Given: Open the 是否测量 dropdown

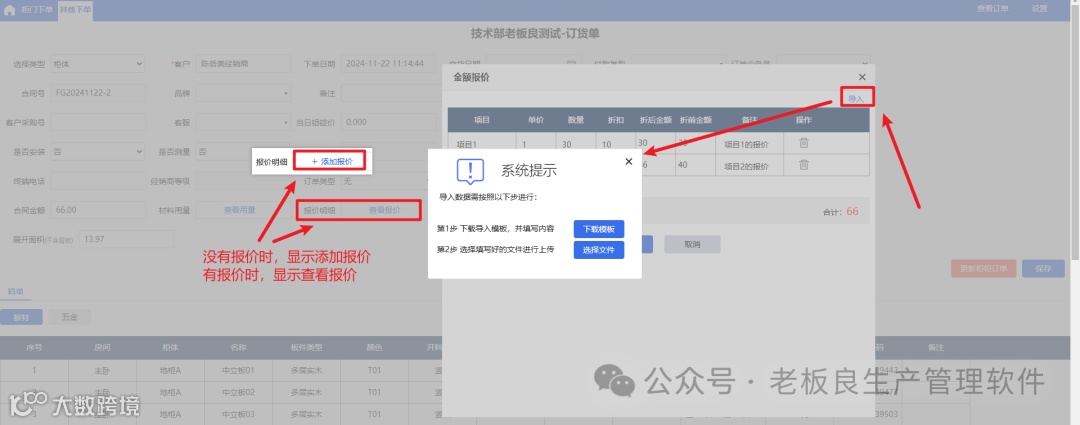Looking at the screenshot, I should (243, 152).
